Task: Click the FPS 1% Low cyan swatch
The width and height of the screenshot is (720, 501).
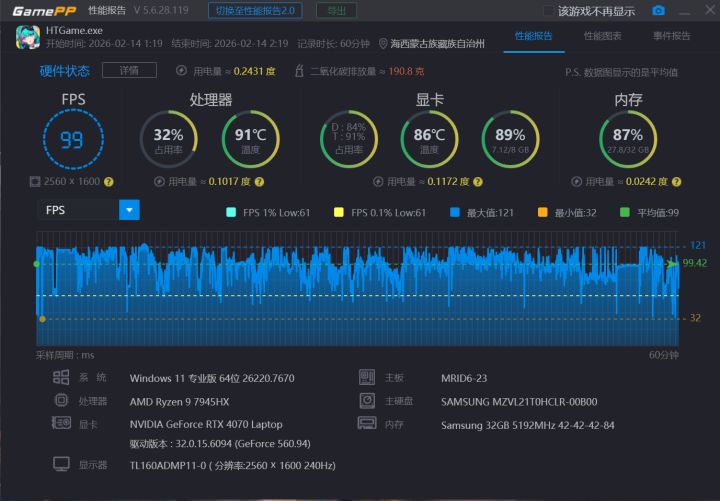Action: pyautogui.click(x=231, y=212)
